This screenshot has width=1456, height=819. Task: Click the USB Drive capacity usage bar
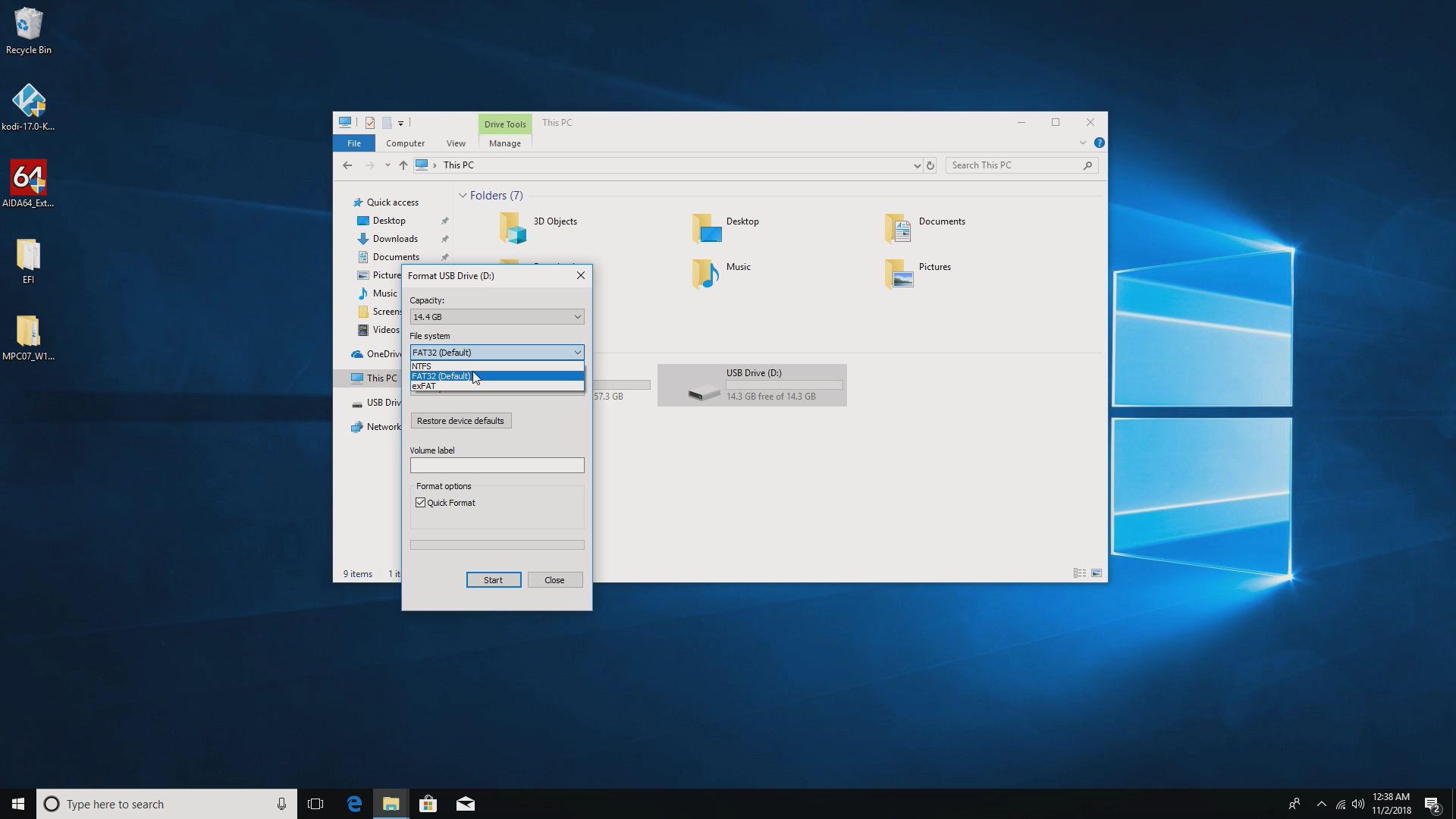coord(784,385)
